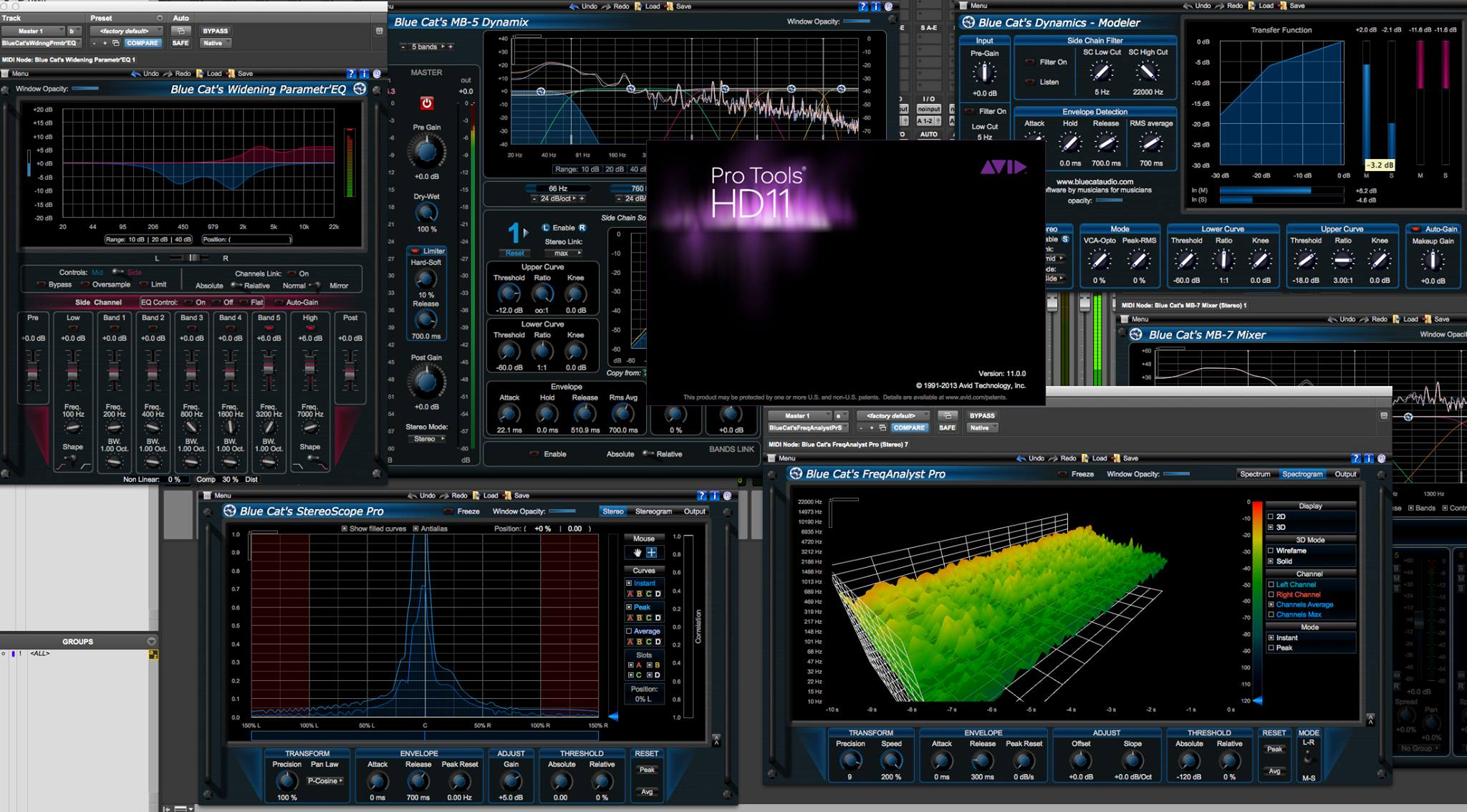This screenshot has width=1467, height=812.
Task: Enable Channels Max in FreqAnalyst Pro
Action: coord(1271,614)
